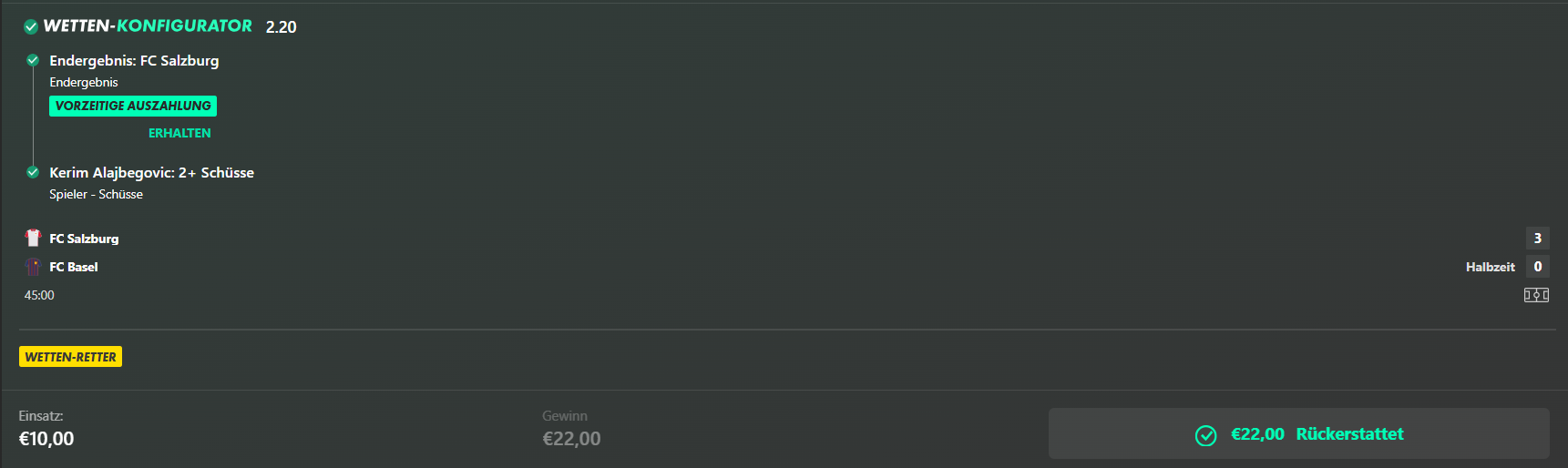Select the Vorzeitige Auszahlung badge
1568x468 pixels.
click(133, 106)
